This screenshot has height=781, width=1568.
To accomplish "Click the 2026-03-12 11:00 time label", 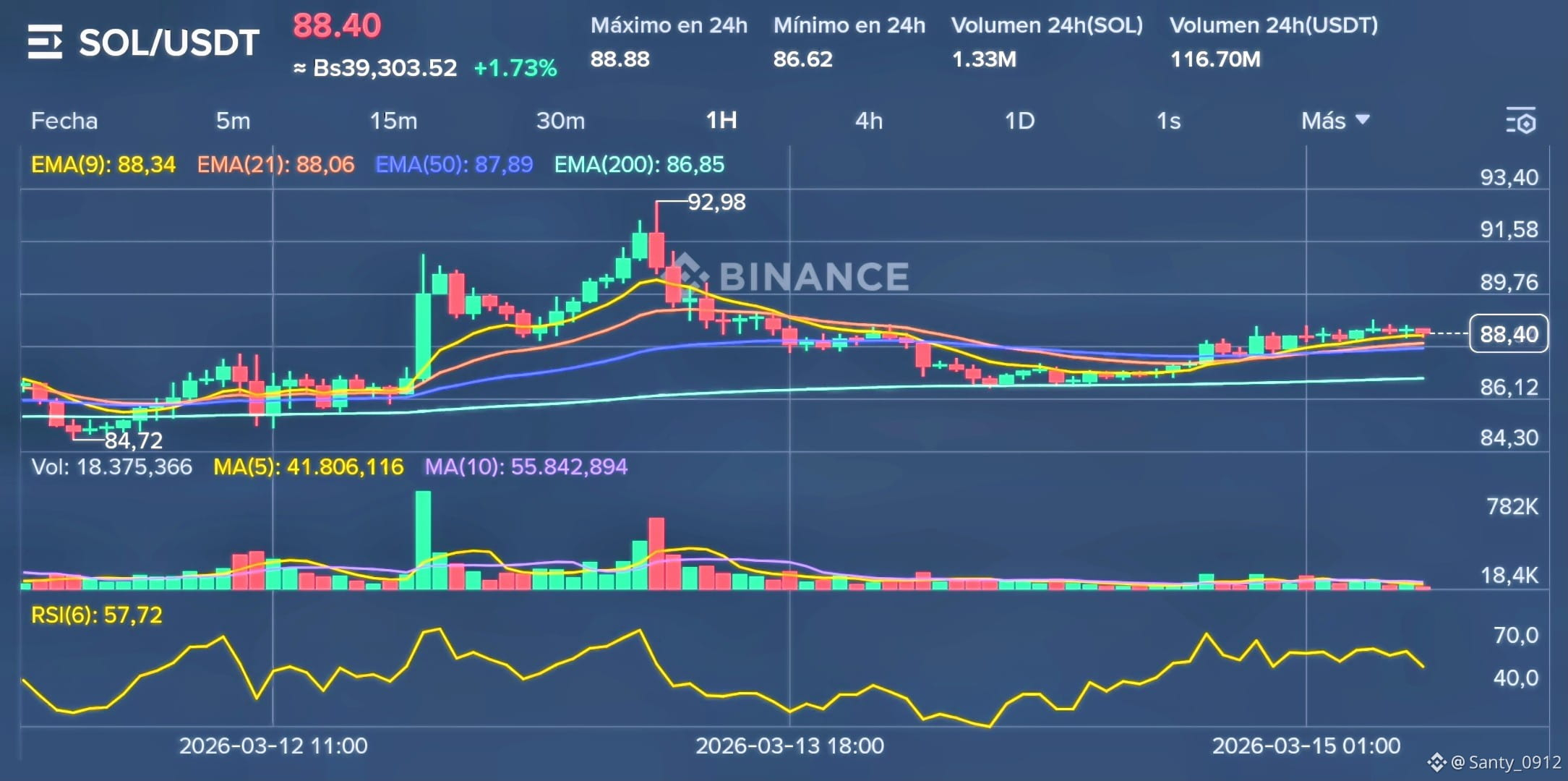I will coord(273,746).
